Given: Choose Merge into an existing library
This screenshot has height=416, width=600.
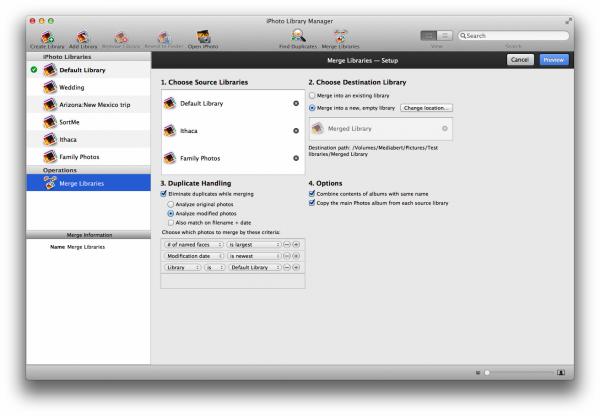Looking at the screenshot, I should [x=312, y=95].
